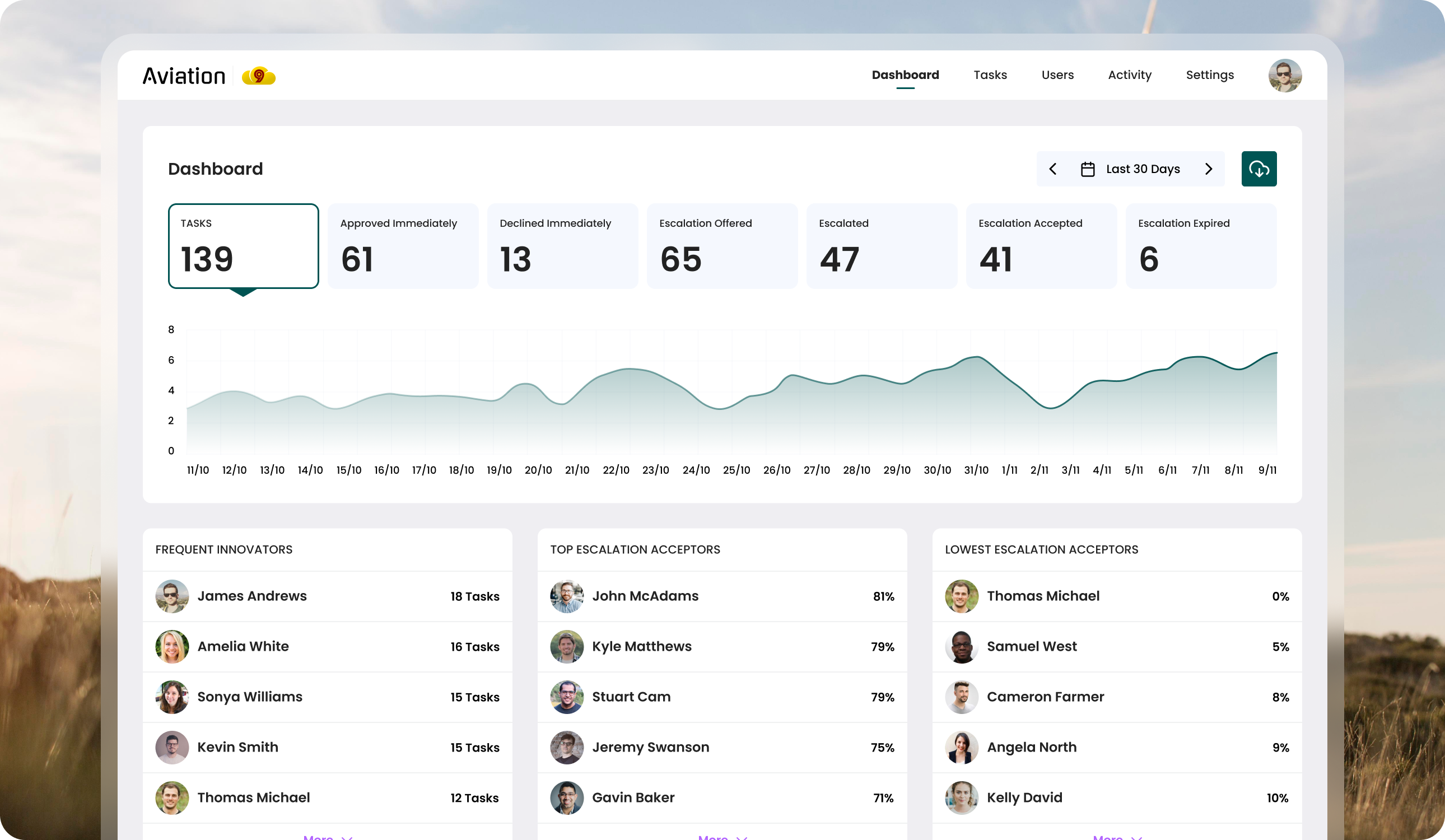Switch to the Tasks tab
Screen dimensions: 1445x840
990,75
